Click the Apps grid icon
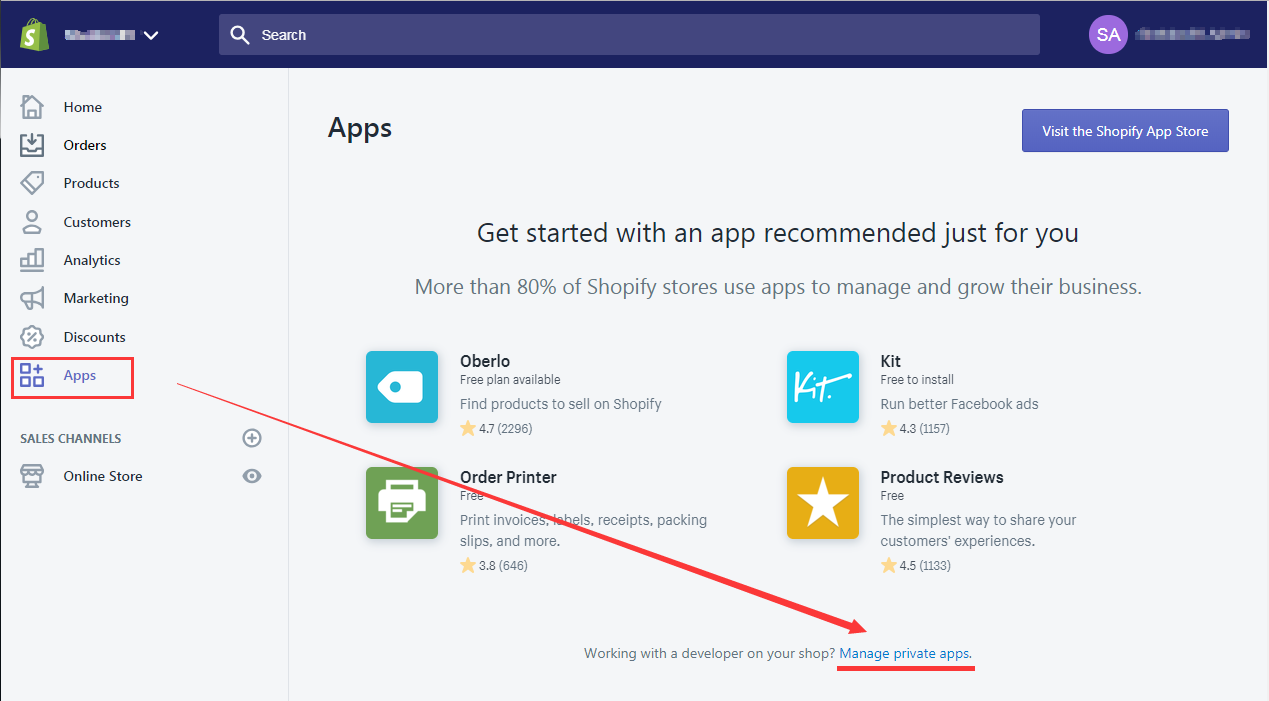Screen dimensions: 1269x701 click(32, 375)
